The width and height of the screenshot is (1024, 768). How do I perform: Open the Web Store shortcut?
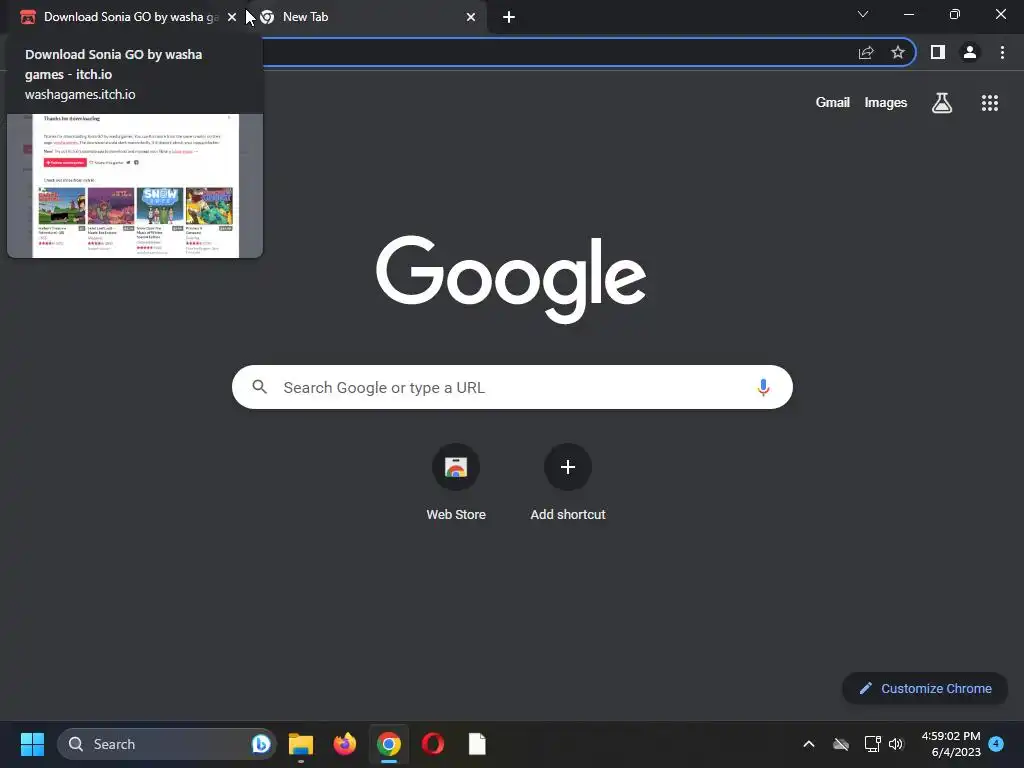pyautogui.click(x=456, y=483)
